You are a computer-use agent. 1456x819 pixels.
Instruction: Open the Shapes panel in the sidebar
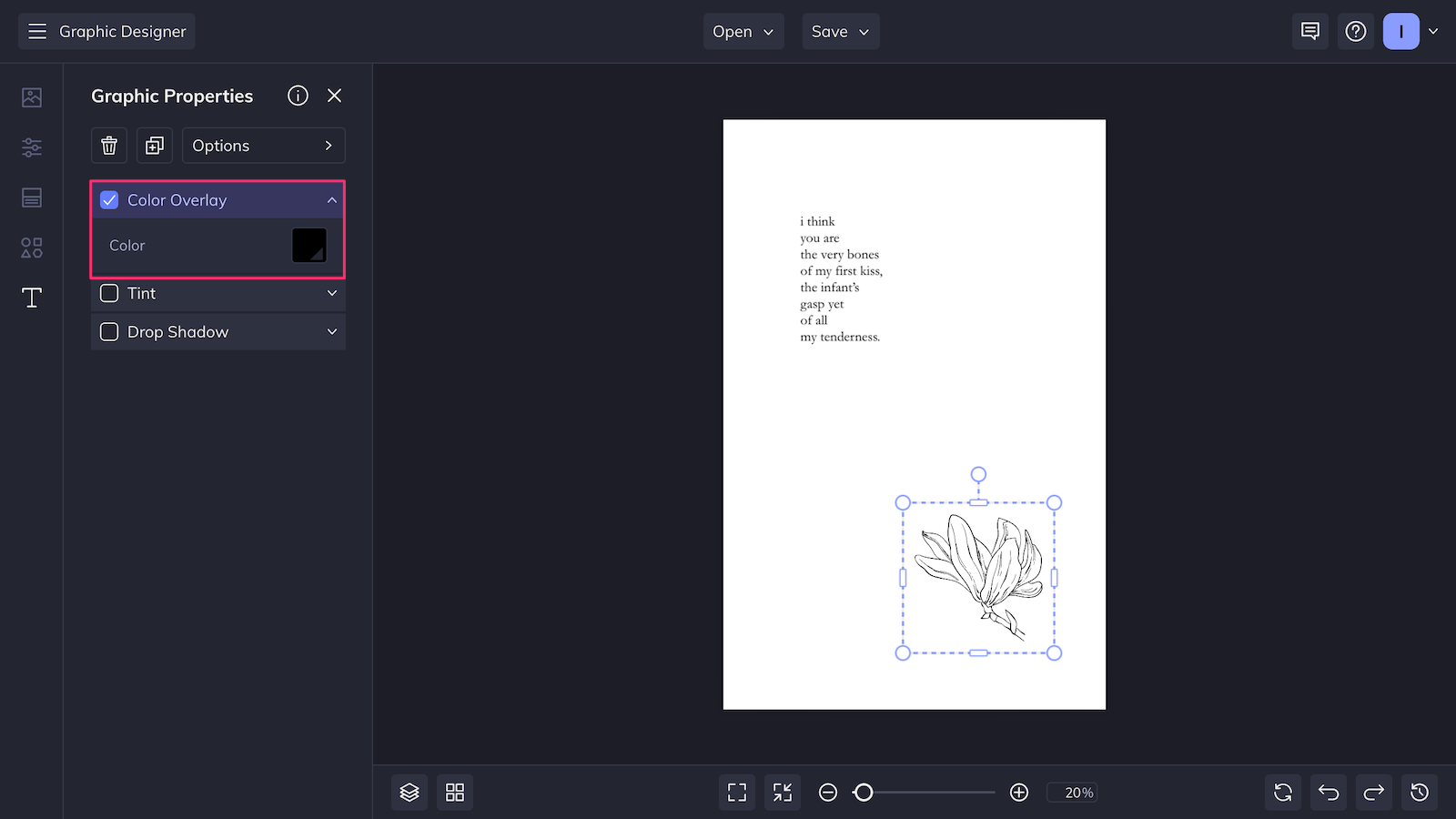pos(31,248)
